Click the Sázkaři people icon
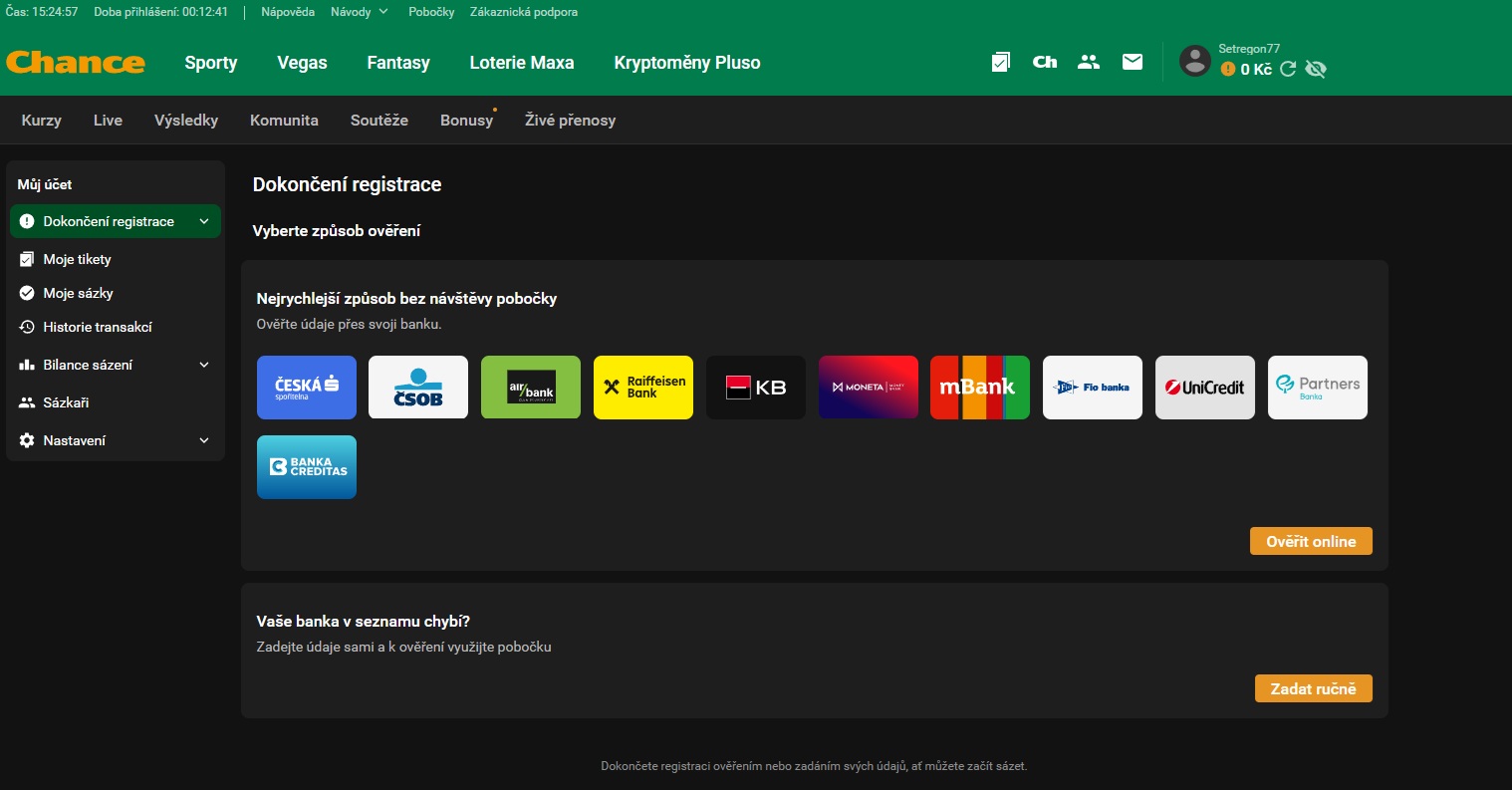The image size is (1512, 790). tap(27, 402)
